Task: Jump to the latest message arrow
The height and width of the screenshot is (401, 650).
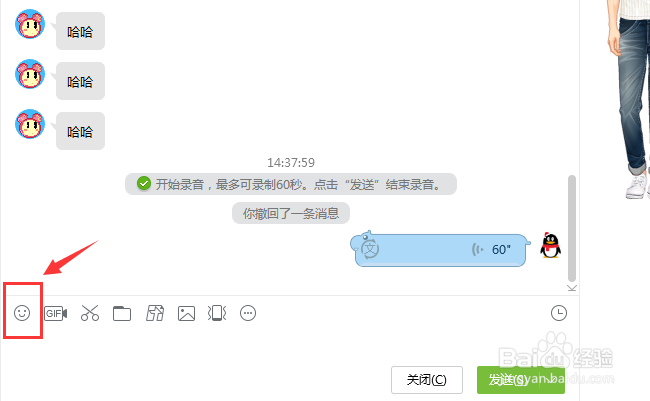Action: [572, 288]
